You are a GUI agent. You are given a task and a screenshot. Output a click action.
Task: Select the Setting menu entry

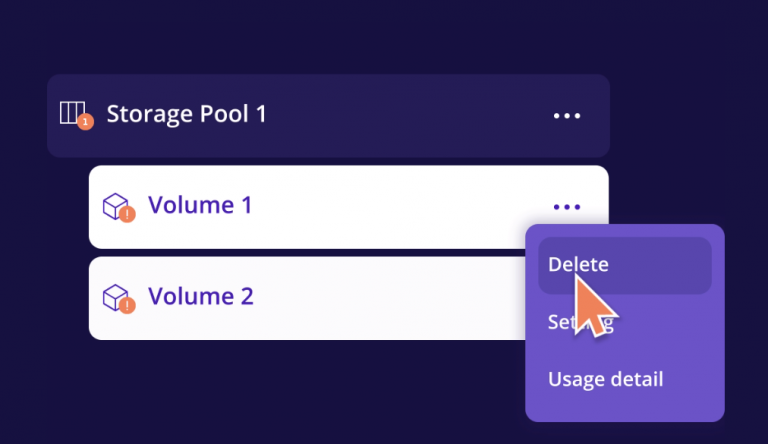tap(580, 322)
